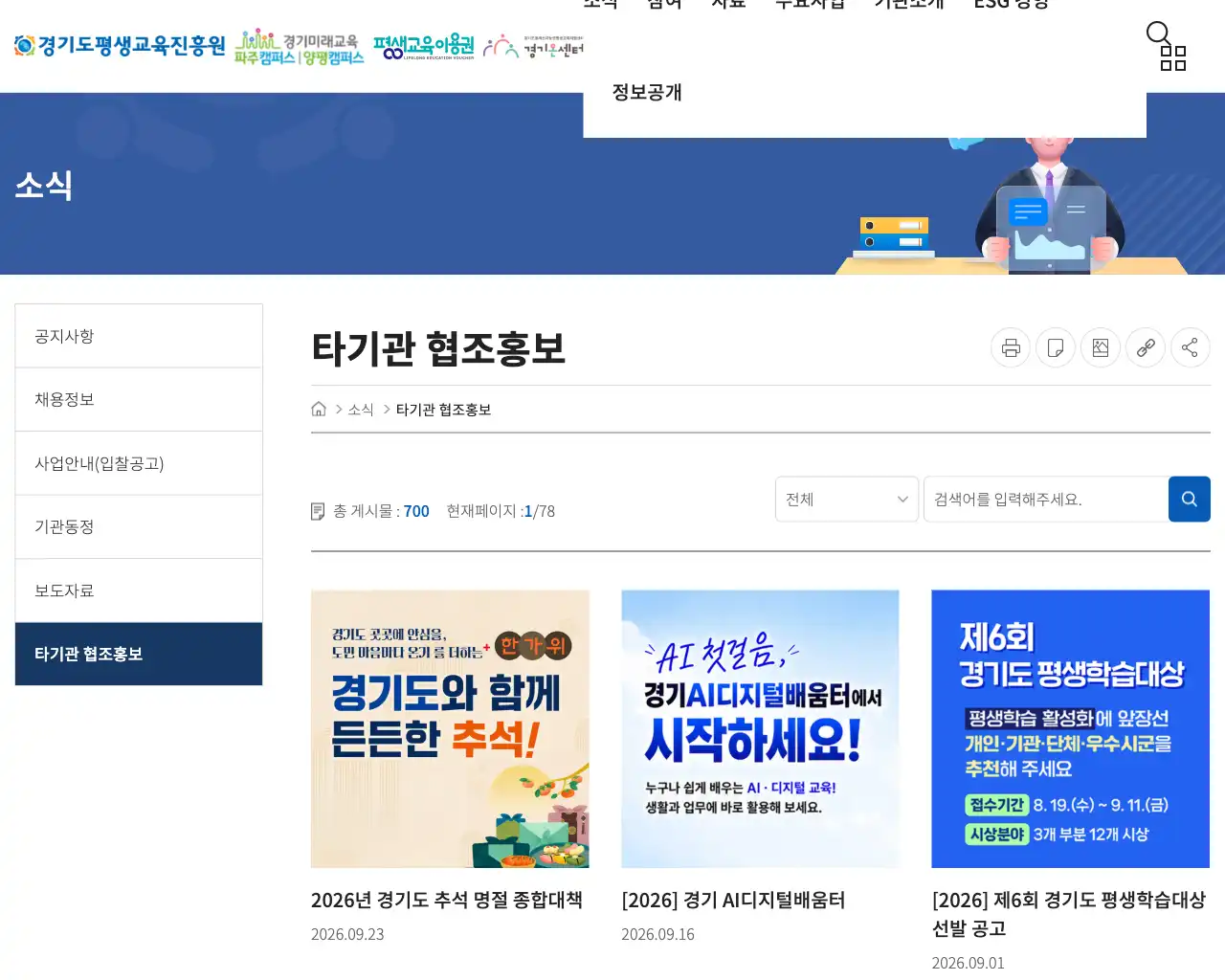The width and height of the screenshot is (1225, 980).
Task: Open the 경기AI디지털배움터 thumbnail image
Action: point(760,729)
